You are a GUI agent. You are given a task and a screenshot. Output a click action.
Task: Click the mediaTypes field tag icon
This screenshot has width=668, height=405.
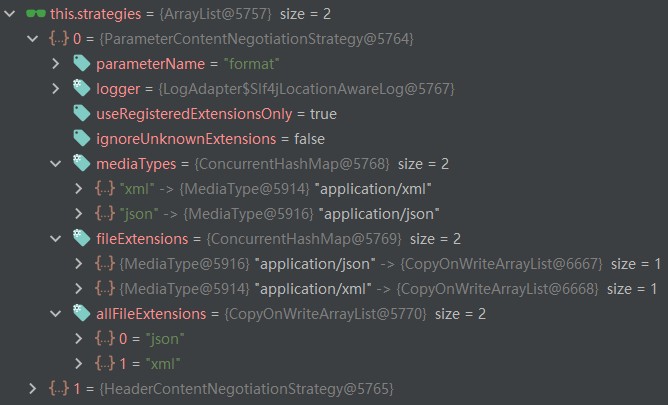coord(82,163)
